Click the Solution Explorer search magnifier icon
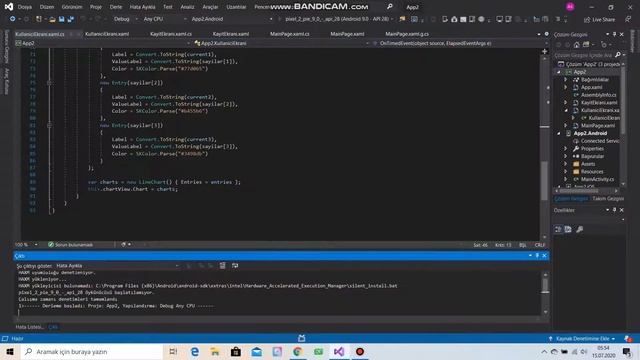 [618, 55]
